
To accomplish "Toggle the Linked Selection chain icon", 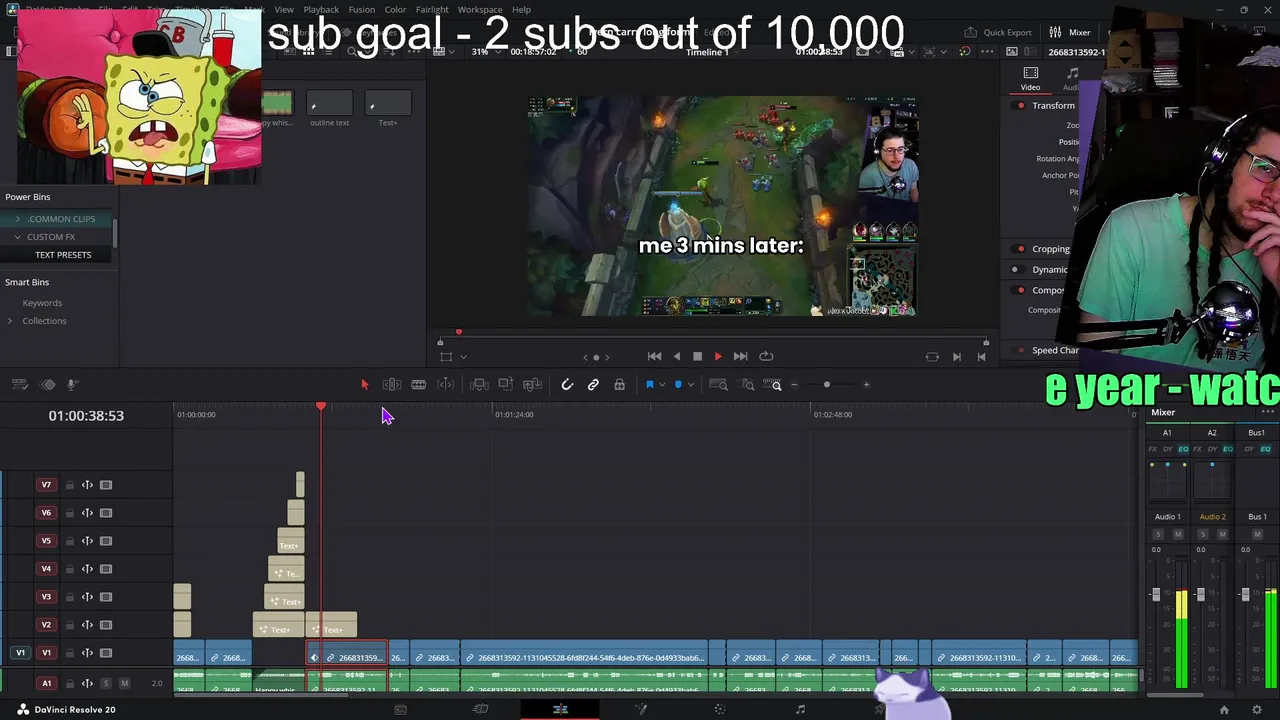I will click(x=593, y=385).
